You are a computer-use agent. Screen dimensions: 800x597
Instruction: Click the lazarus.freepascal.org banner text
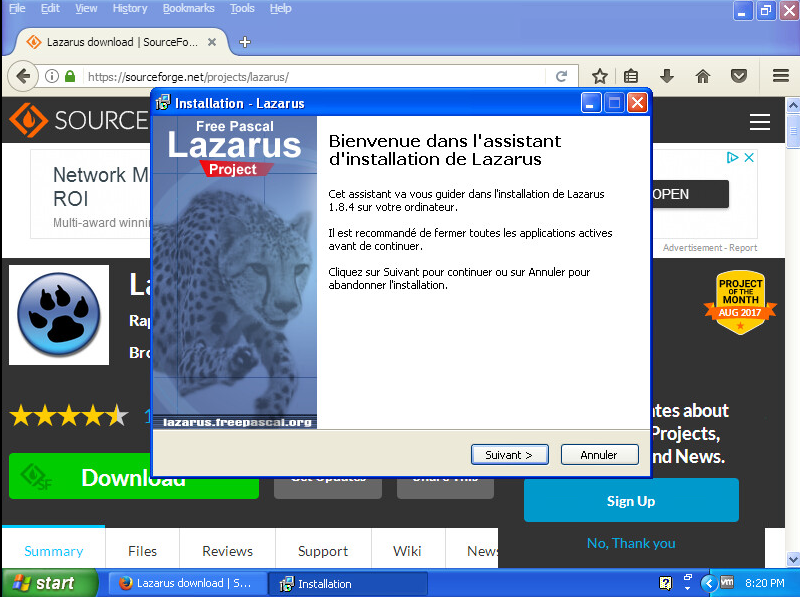pos(237,422)
